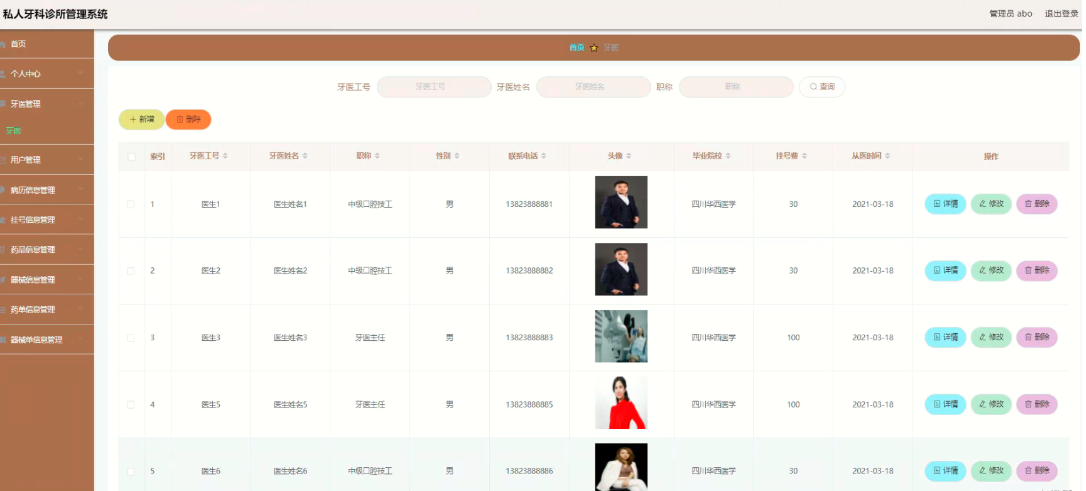The image size is (1086, 491).
Task: Expand the 器械信息管理 chevron
Action: (x=80, y=279)
